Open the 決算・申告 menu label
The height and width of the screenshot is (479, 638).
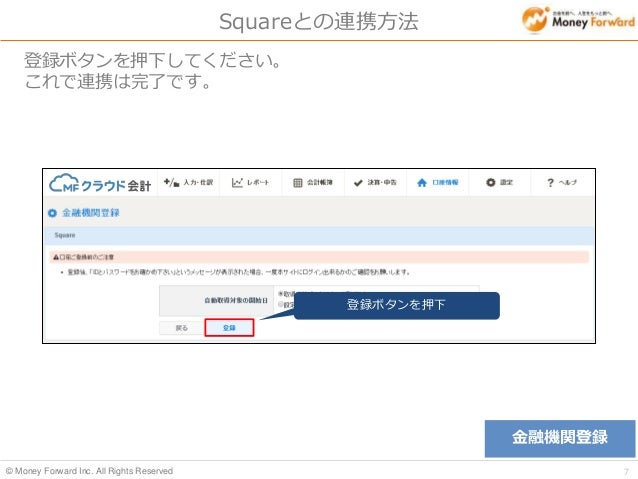point(382,182)
